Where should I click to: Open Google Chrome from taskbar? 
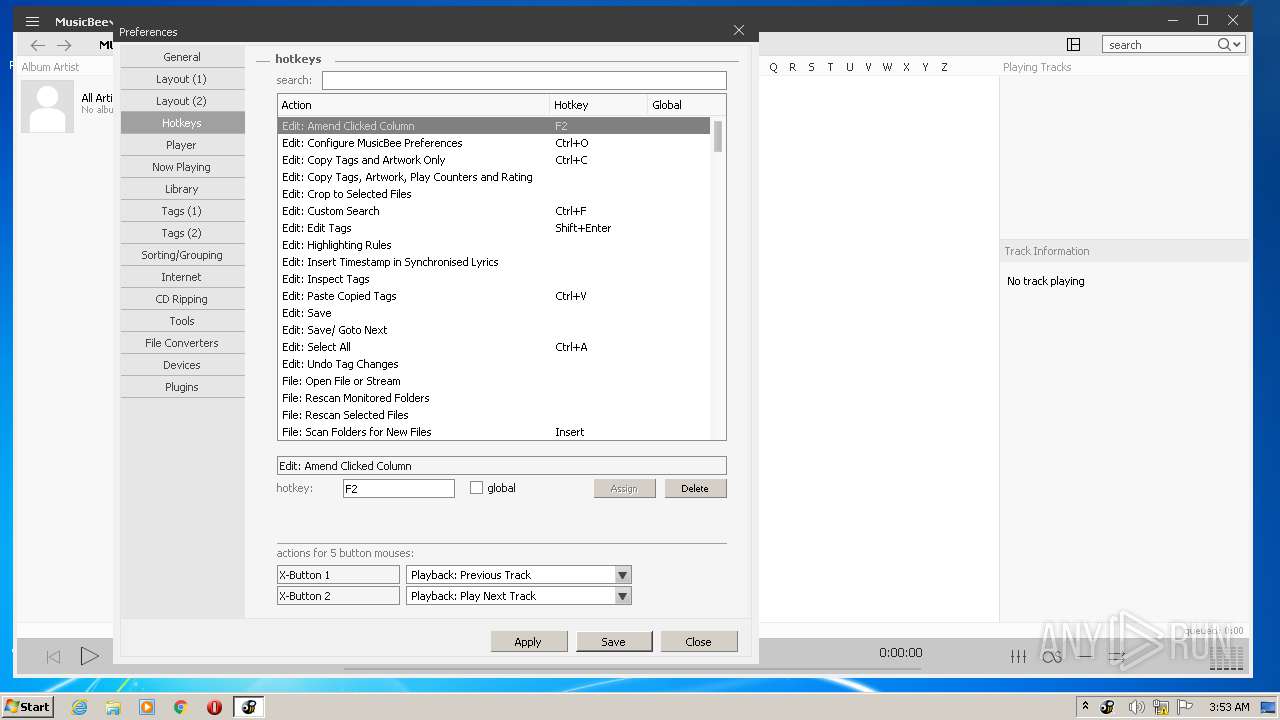[x=181, y=707]
